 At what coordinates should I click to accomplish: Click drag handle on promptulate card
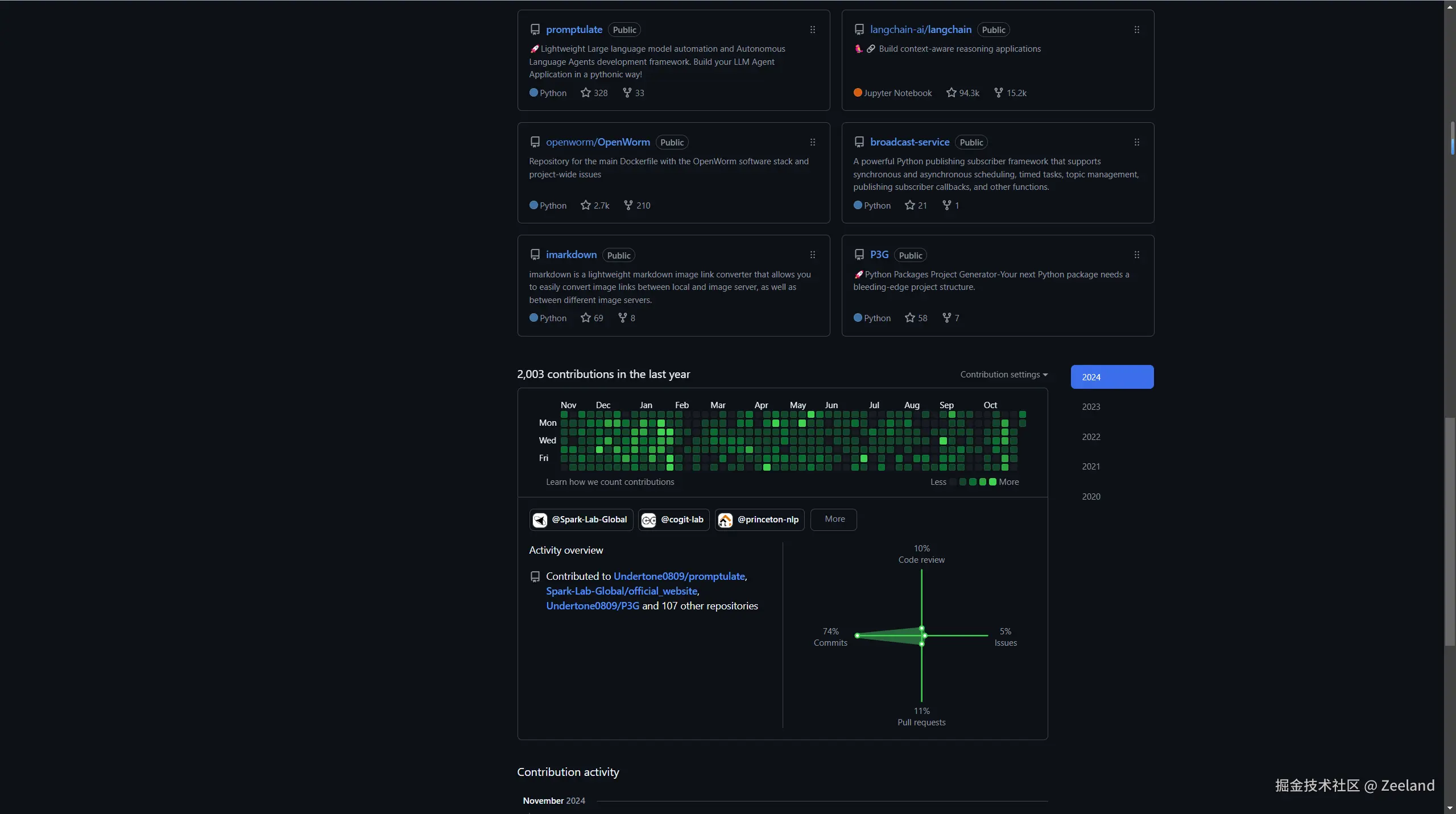(812, 30)
